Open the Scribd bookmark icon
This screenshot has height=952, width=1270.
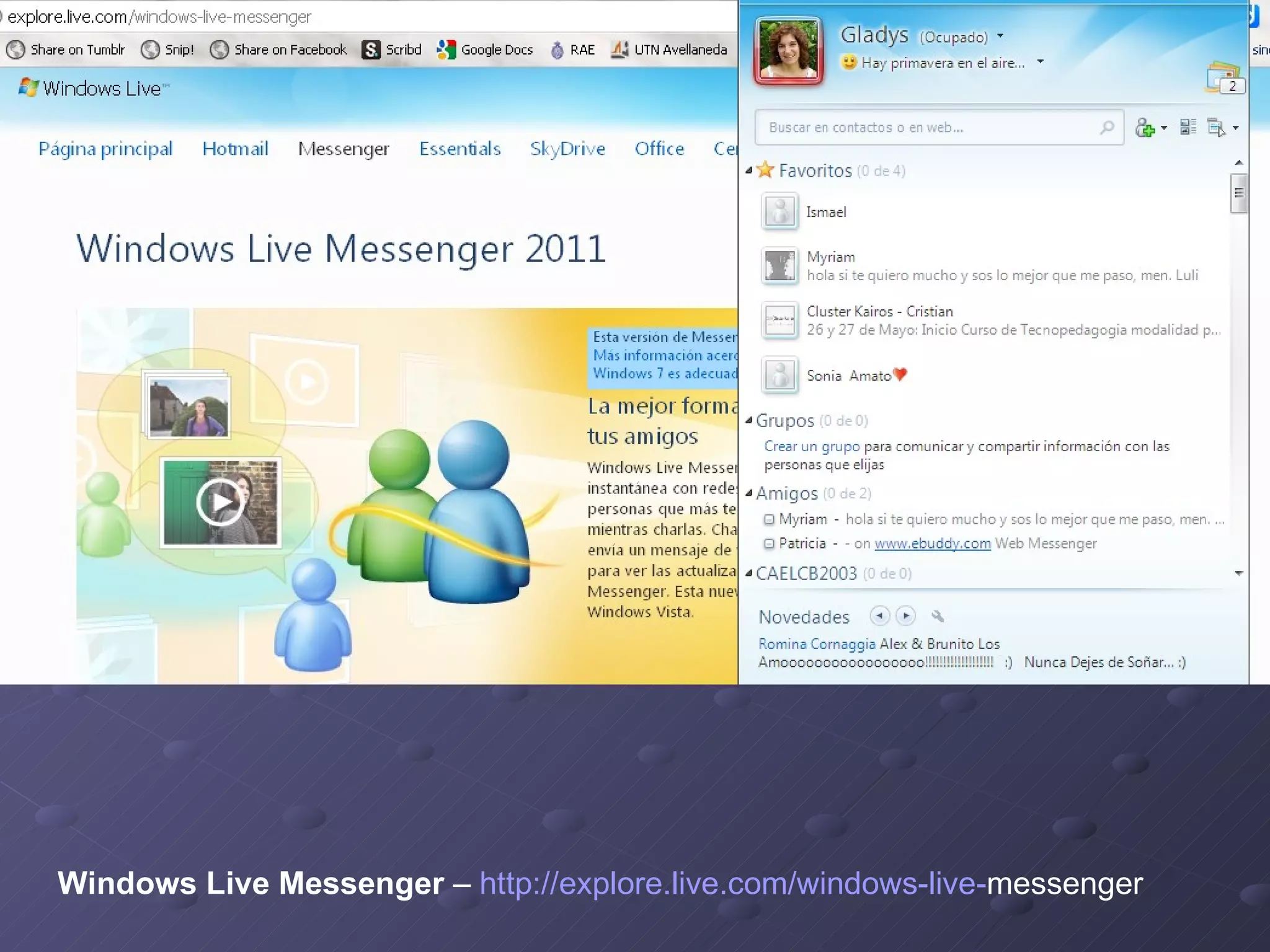tap(371, 50)
